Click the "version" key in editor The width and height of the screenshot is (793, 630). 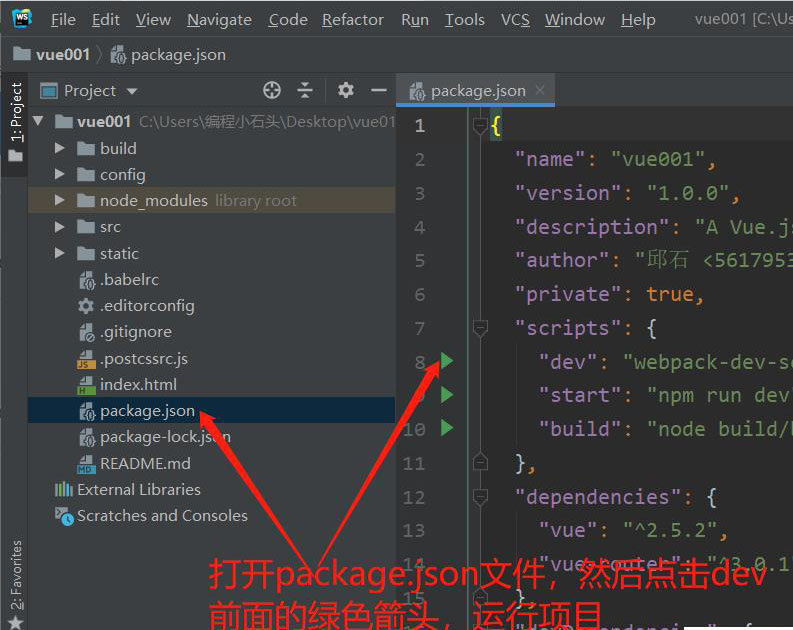(x=568, y=194)
